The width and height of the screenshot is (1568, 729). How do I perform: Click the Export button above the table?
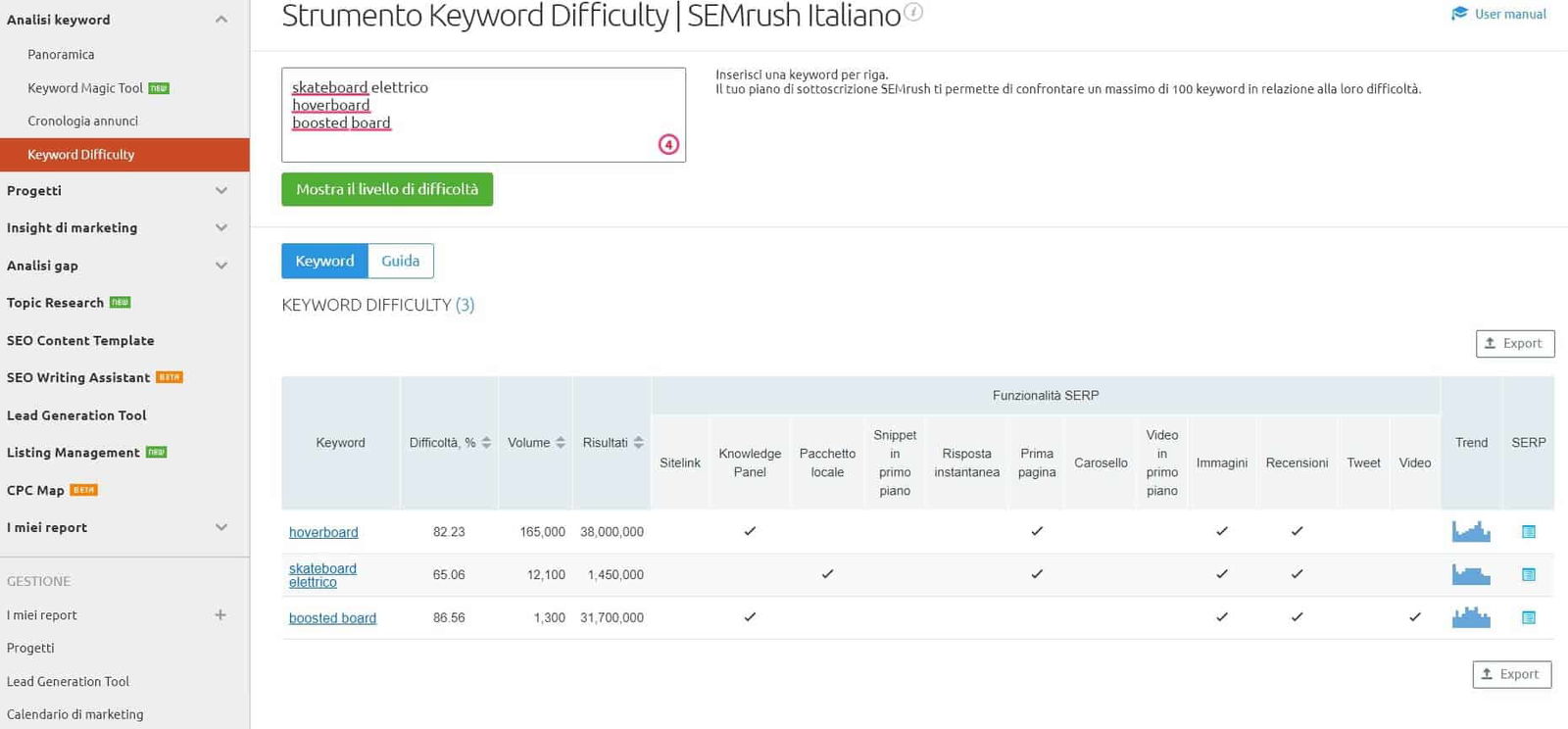point(1515,344)
